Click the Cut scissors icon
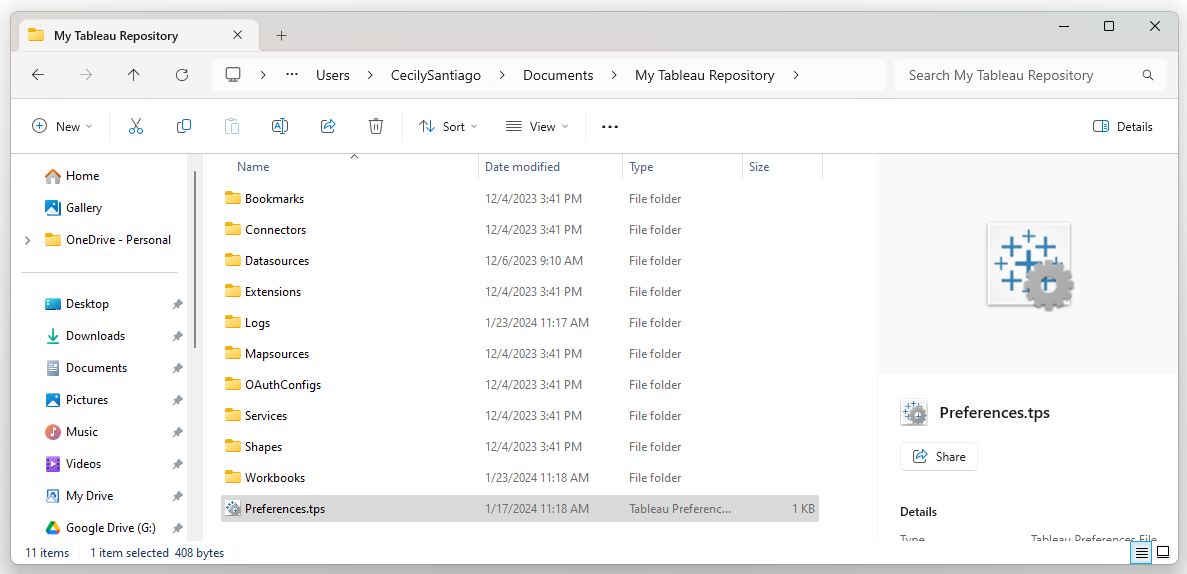 [x=136, y=126]
